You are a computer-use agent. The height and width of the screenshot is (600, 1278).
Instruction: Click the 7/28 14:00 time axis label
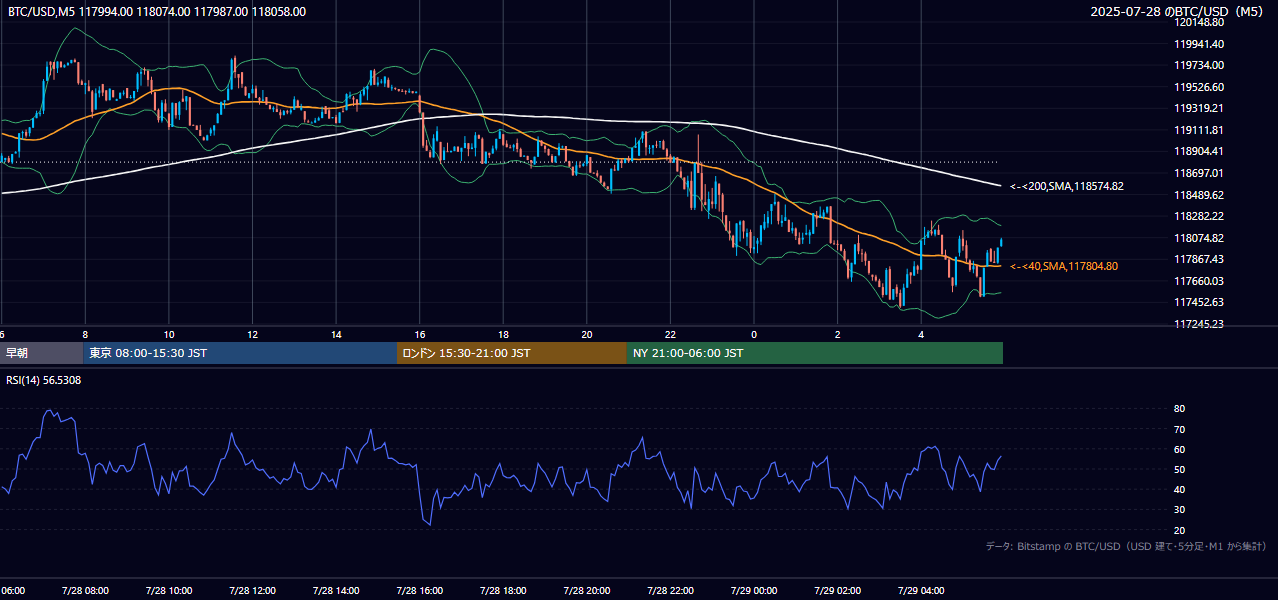(x=336, y=591)
